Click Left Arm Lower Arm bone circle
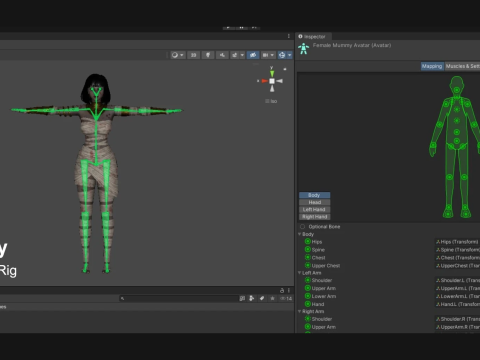Viewport: 480px width, 360px height. coord(308,296)
